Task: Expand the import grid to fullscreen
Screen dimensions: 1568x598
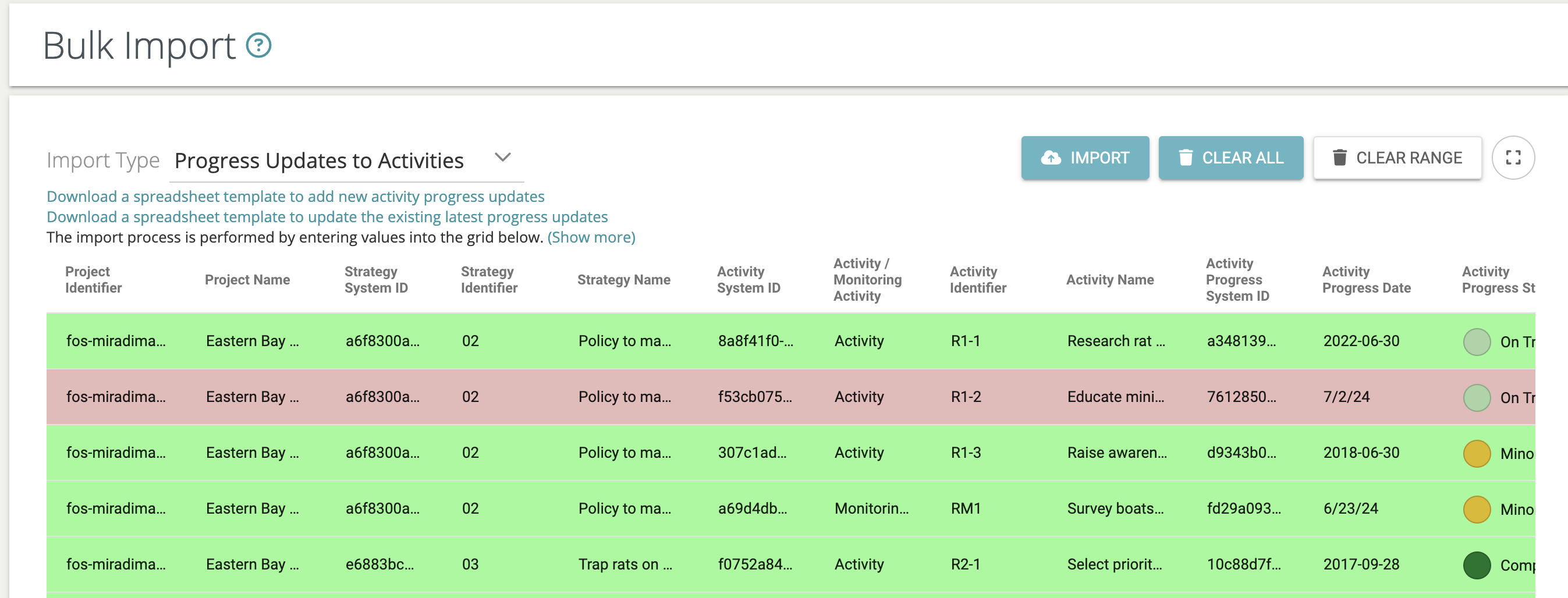Action: 1513,158
